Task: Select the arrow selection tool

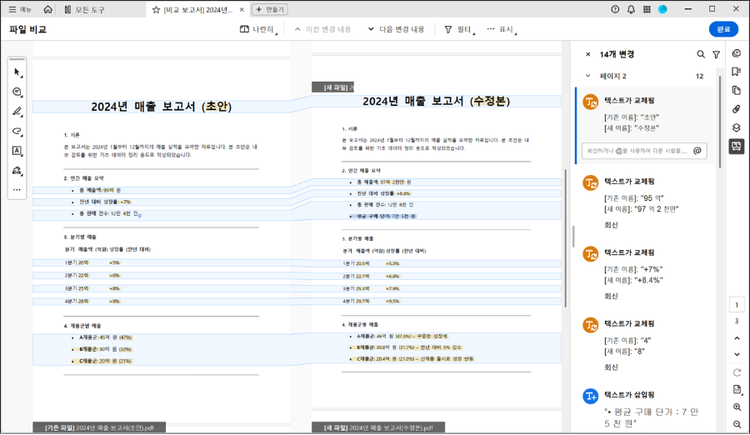Action: 17,72
